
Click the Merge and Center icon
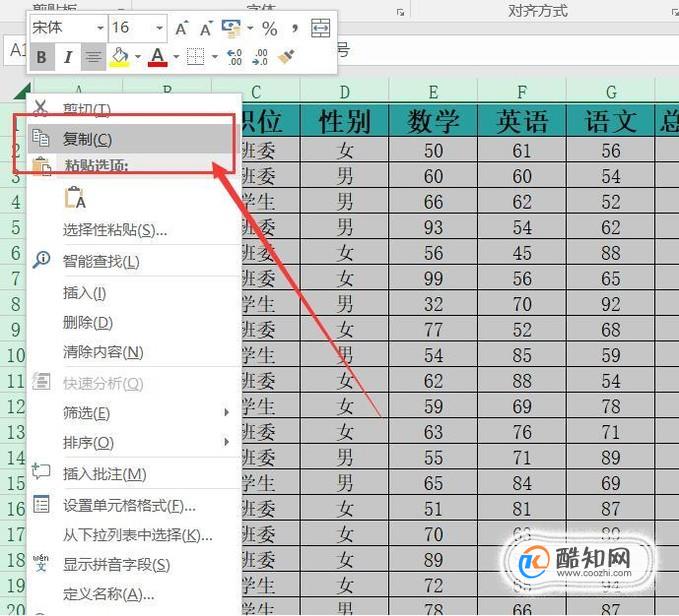(x=320, y=28)
